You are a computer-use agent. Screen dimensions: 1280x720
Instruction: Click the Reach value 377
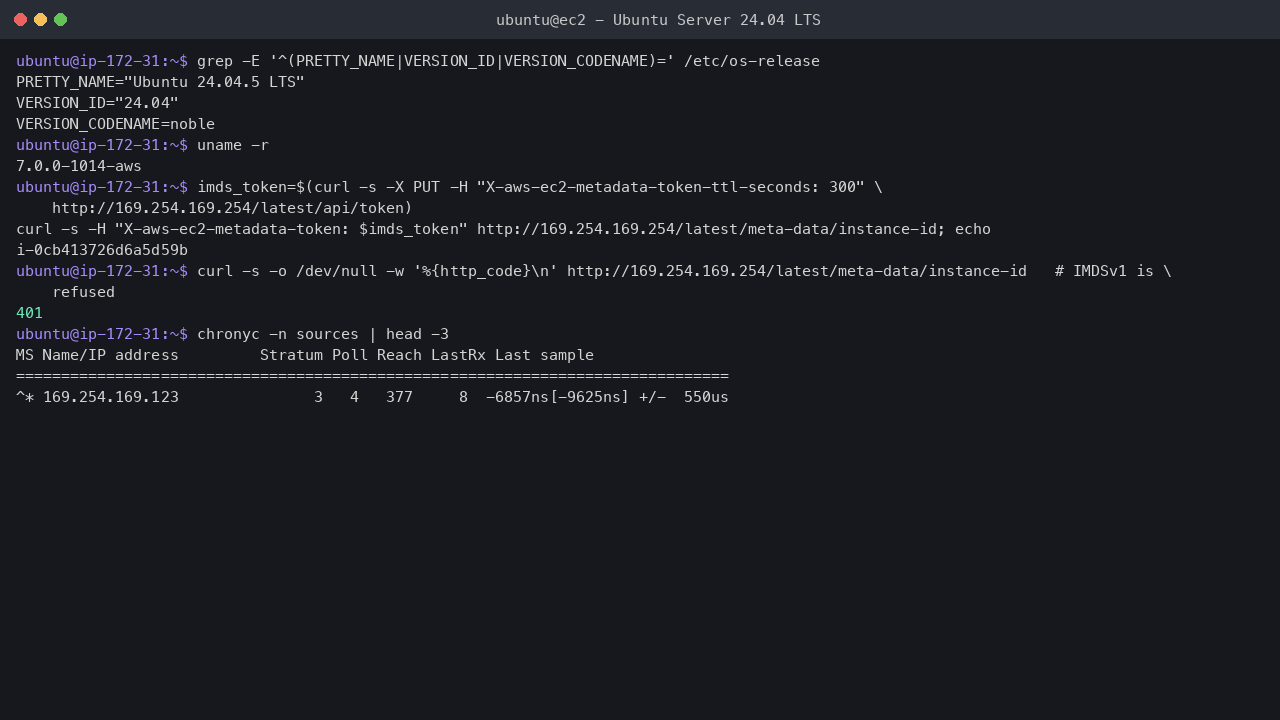pos(399,397)
